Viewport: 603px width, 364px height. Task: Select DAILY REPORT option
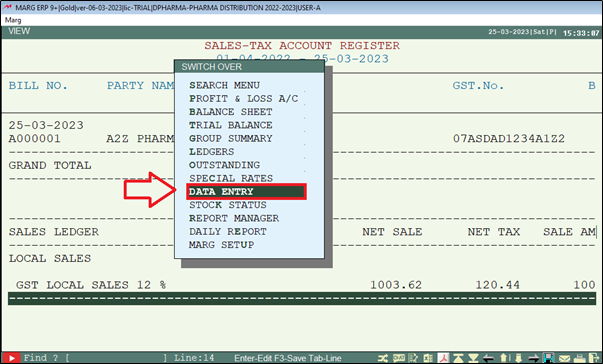(x=228, y=231)
